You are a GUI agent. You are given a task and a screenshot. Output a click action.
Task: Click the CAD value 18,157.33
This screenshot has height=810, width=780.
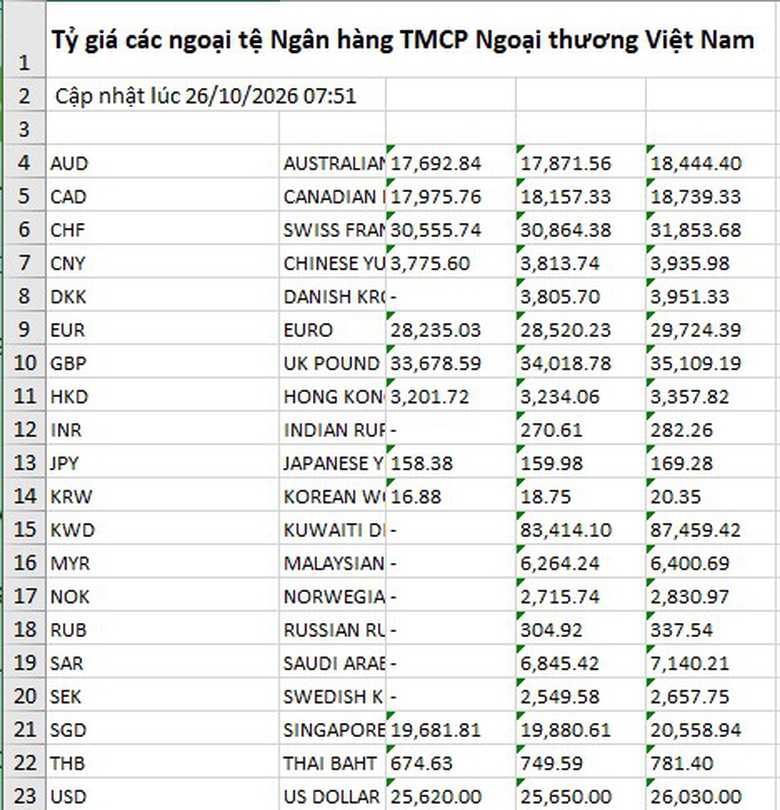coord(581,195)
